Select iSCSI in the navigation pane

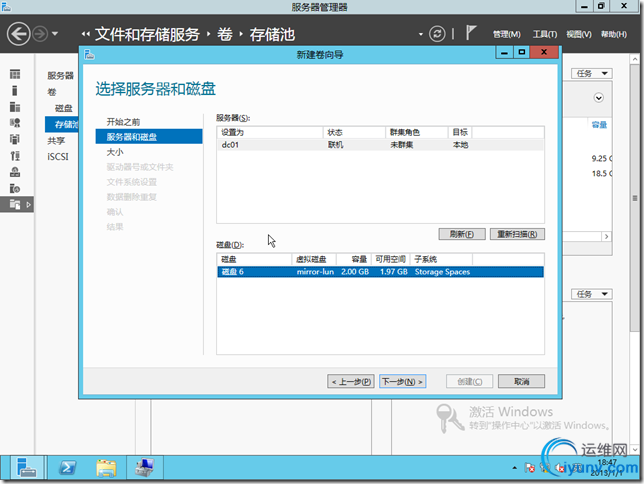[58, 157]
